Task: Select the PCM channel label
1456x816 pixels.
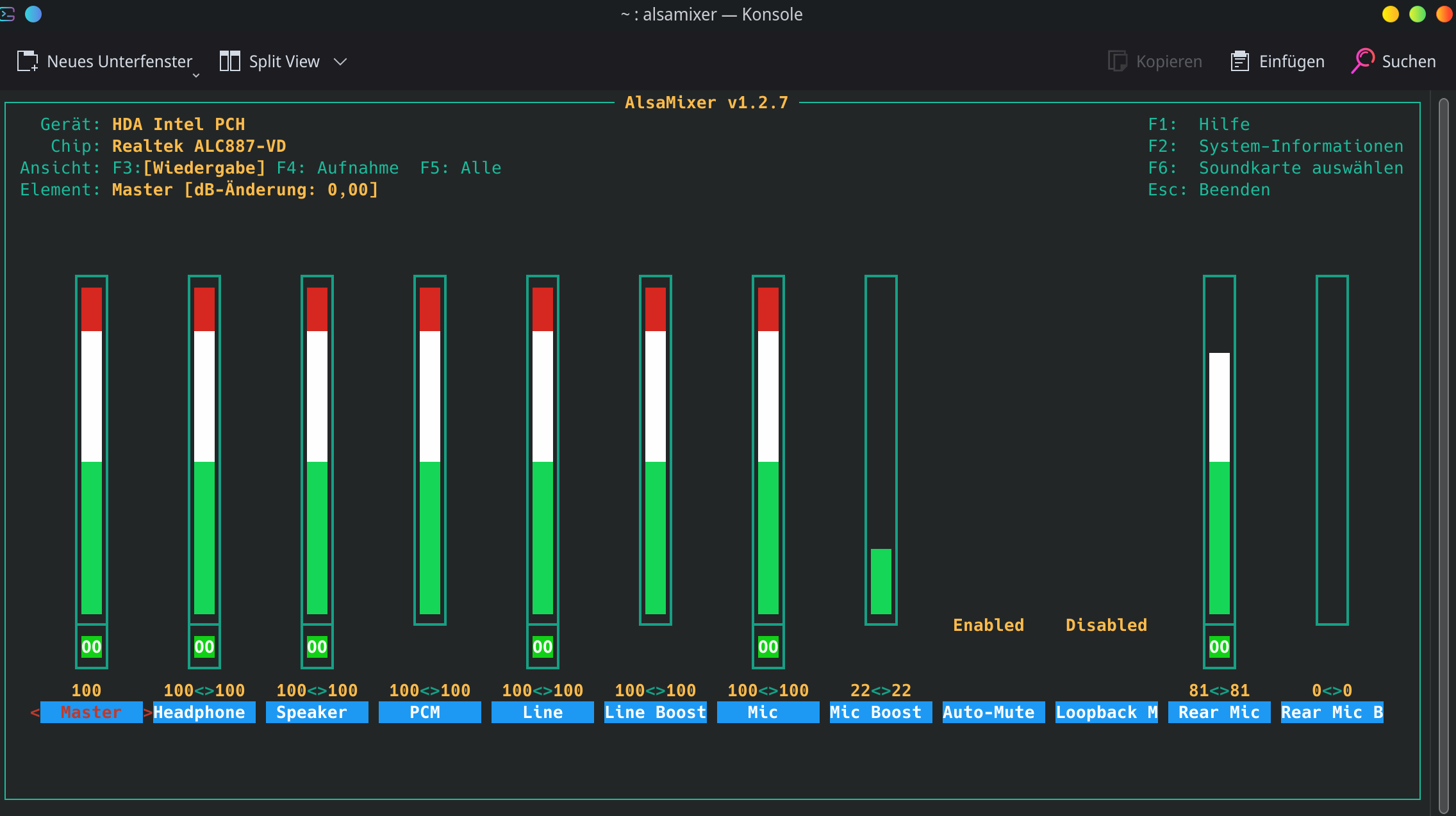Action: 430,712
